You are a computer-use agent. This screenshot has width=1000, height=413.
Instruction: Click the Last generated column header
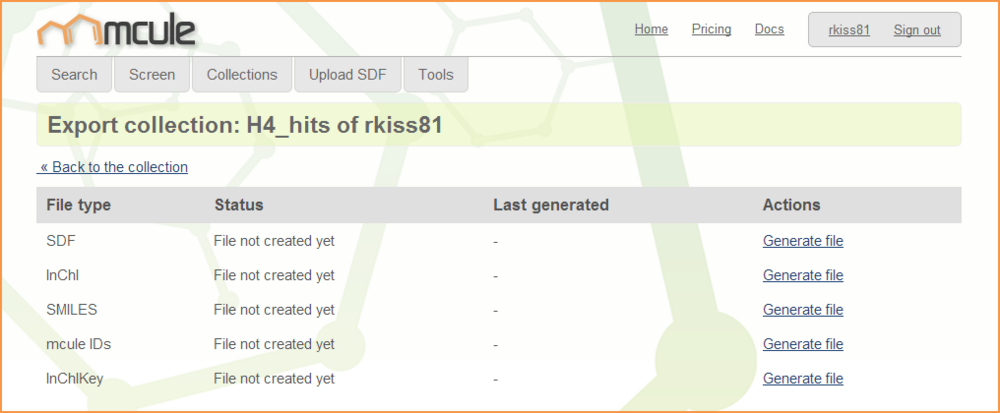551,205
